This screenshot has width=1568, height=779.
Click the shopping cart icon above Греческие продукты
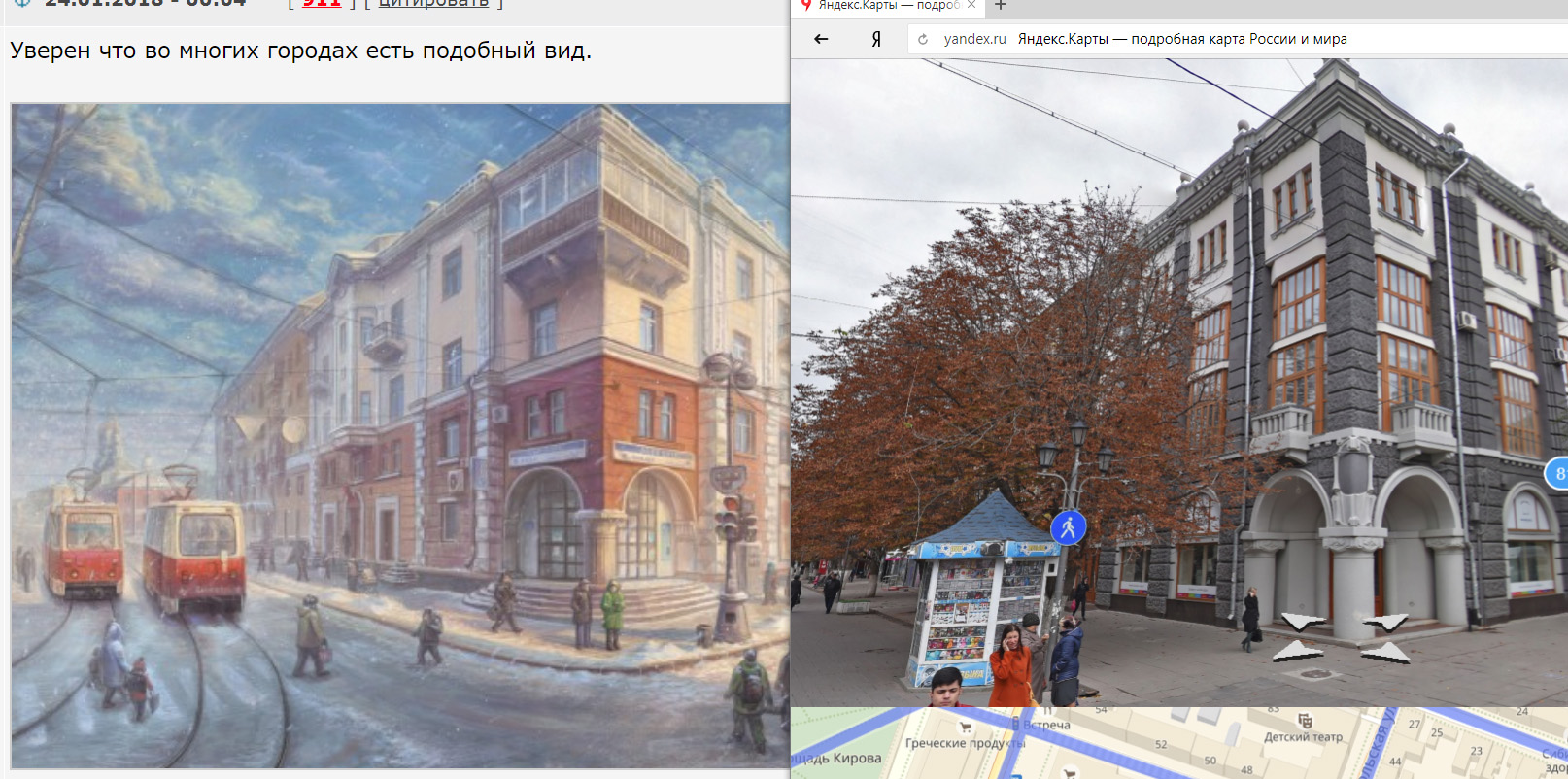(x=965, y=727)
